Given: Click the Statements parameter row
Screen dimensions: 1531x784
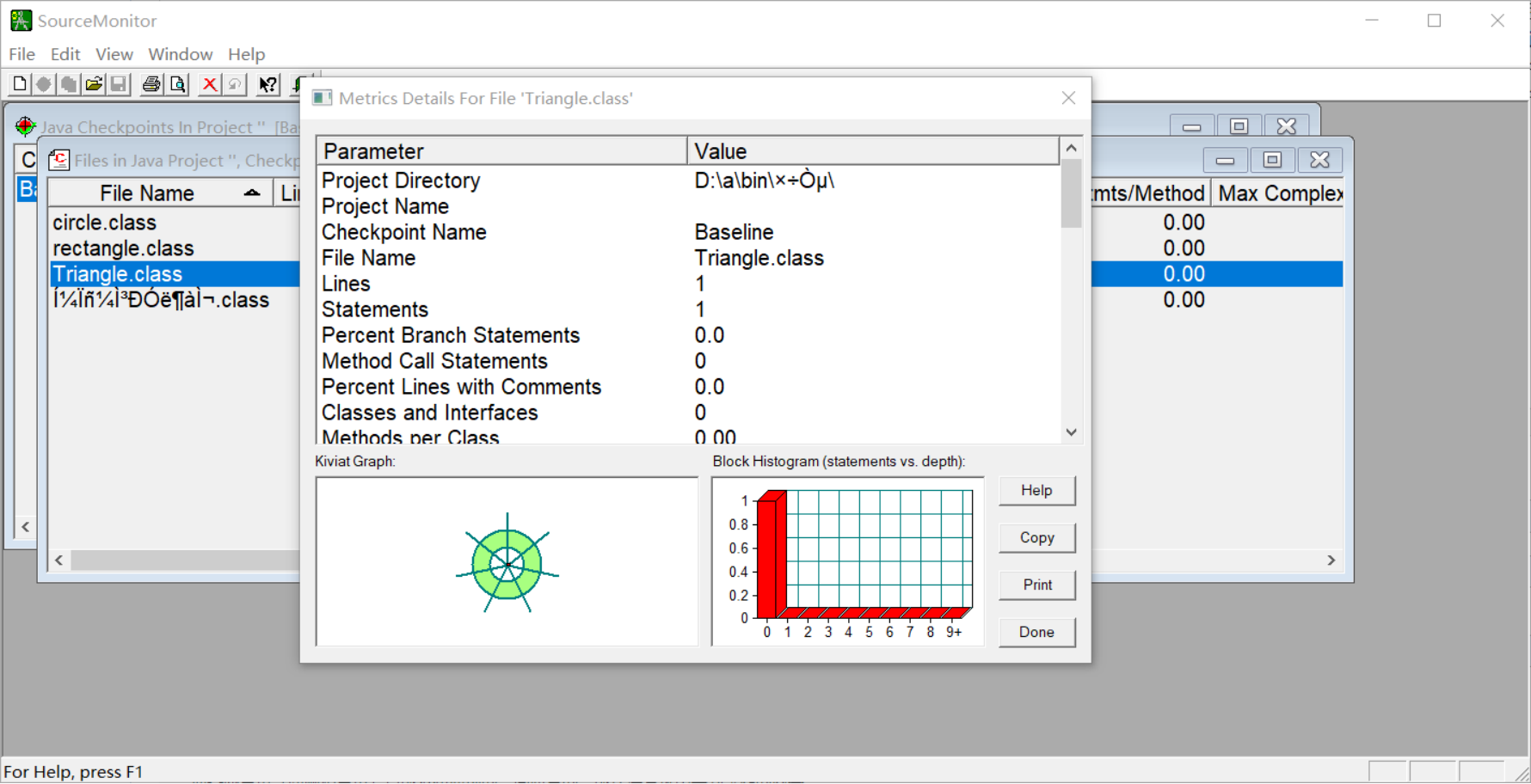Looking at the screenshot, I should (x=688, y=309).
